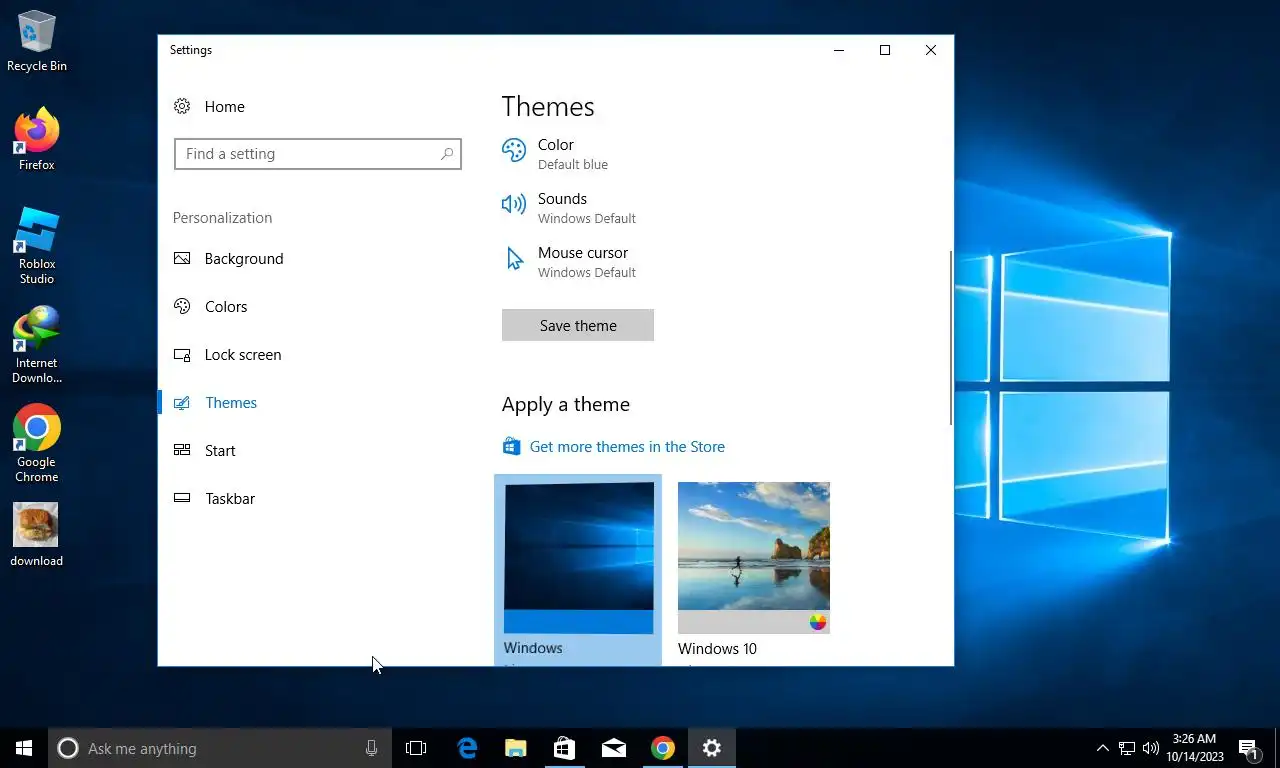Go to Colors personalization page
The width and height of the screenshot is (1280, 768).
pos(226,306)
